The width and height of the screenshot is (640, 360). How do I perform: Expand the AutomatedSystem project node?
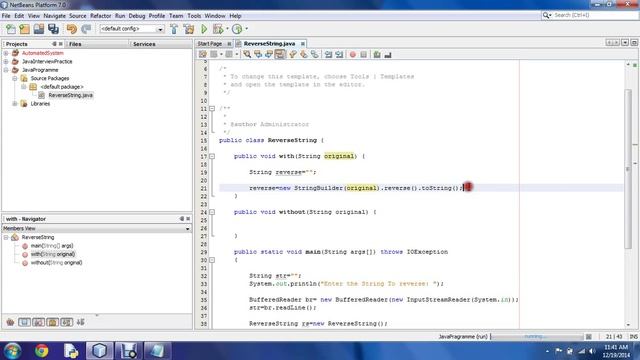tap(6, 53)
